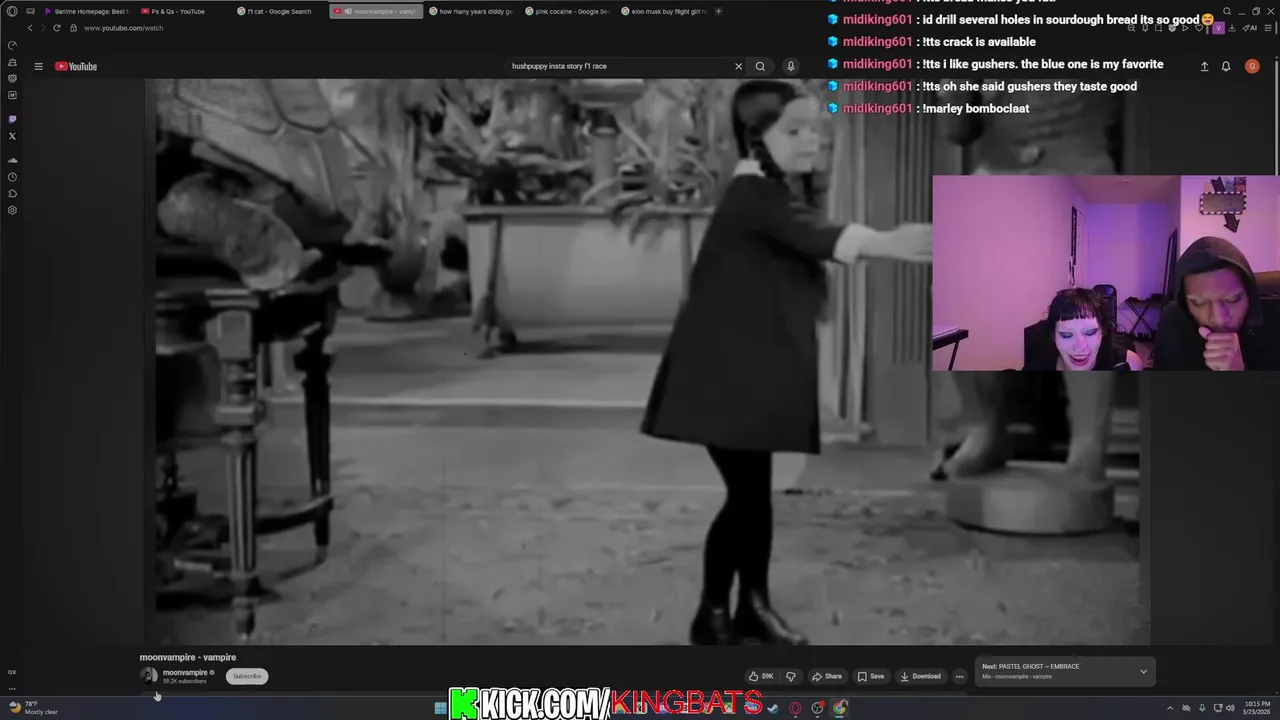This screenshot has height=720, width=1280.
Task: Switch to elon musk buy flight girl tab
Action: point(663,11)
